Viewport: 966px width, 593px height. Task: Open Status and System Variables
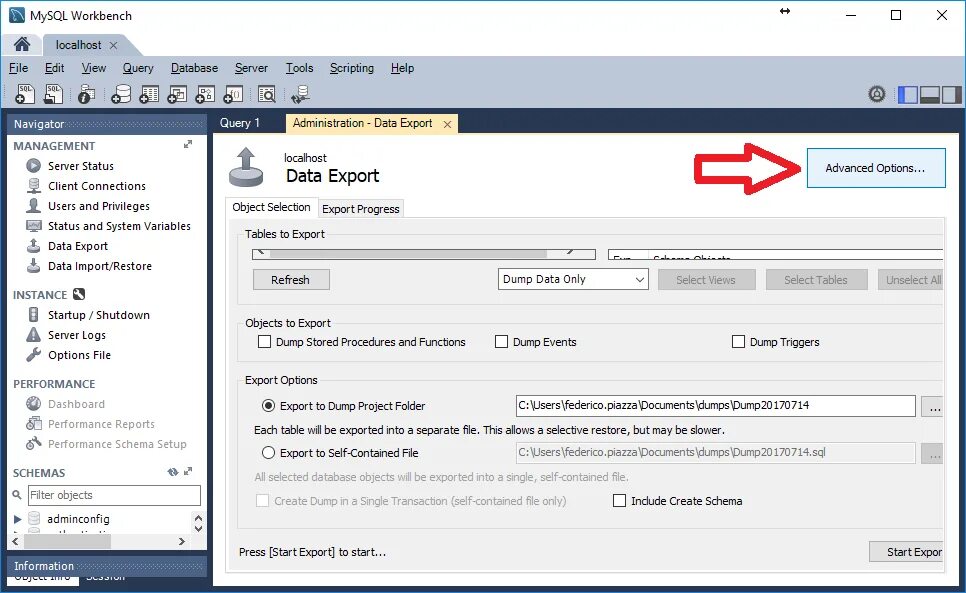(119, 226)
